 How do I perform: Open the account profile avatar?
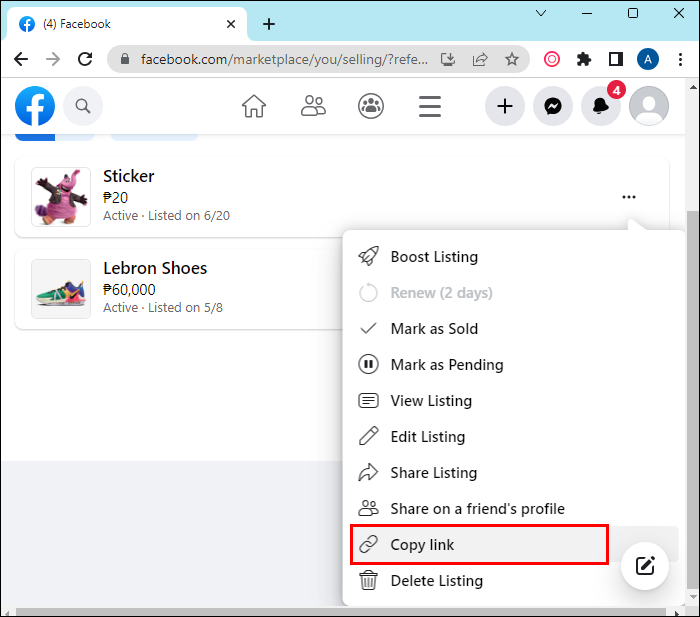click(x=649, y=106)
